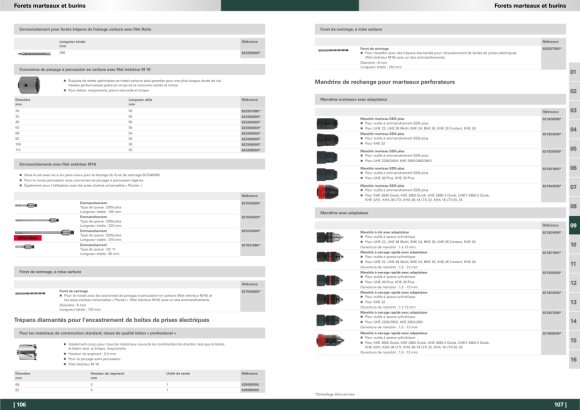Click the keyed chuck with adapter image

[x=330, y=237]
